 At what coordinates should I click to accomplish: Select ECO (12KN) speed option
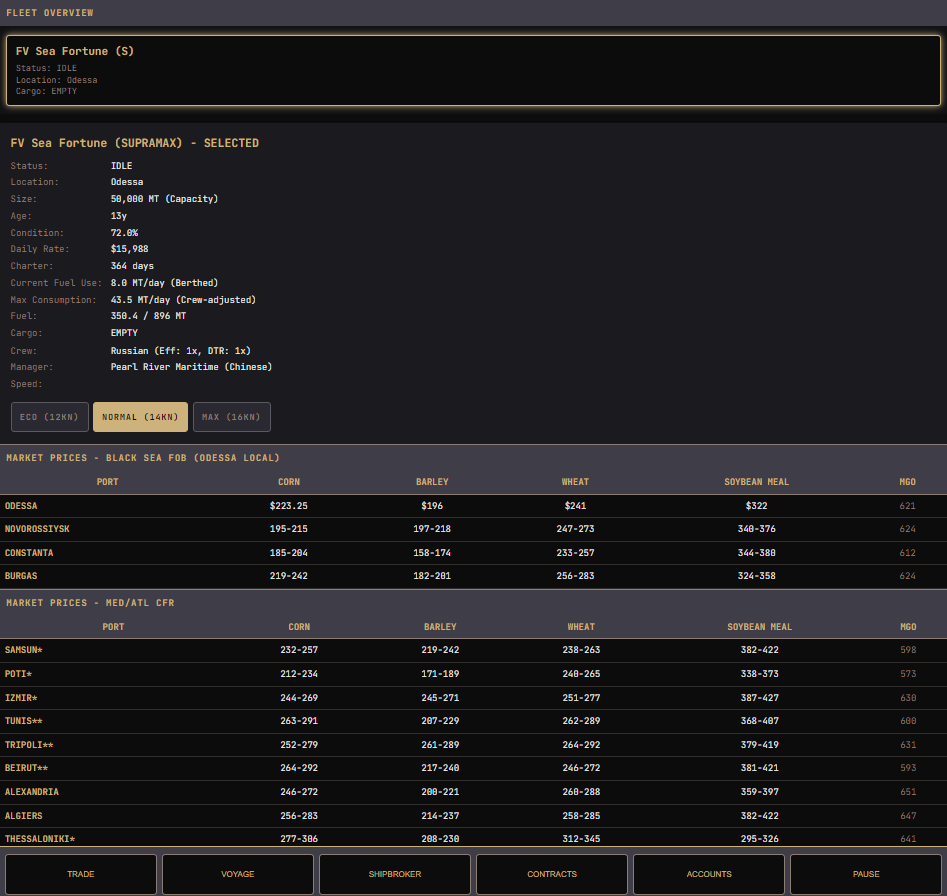[x=50, y=417]
